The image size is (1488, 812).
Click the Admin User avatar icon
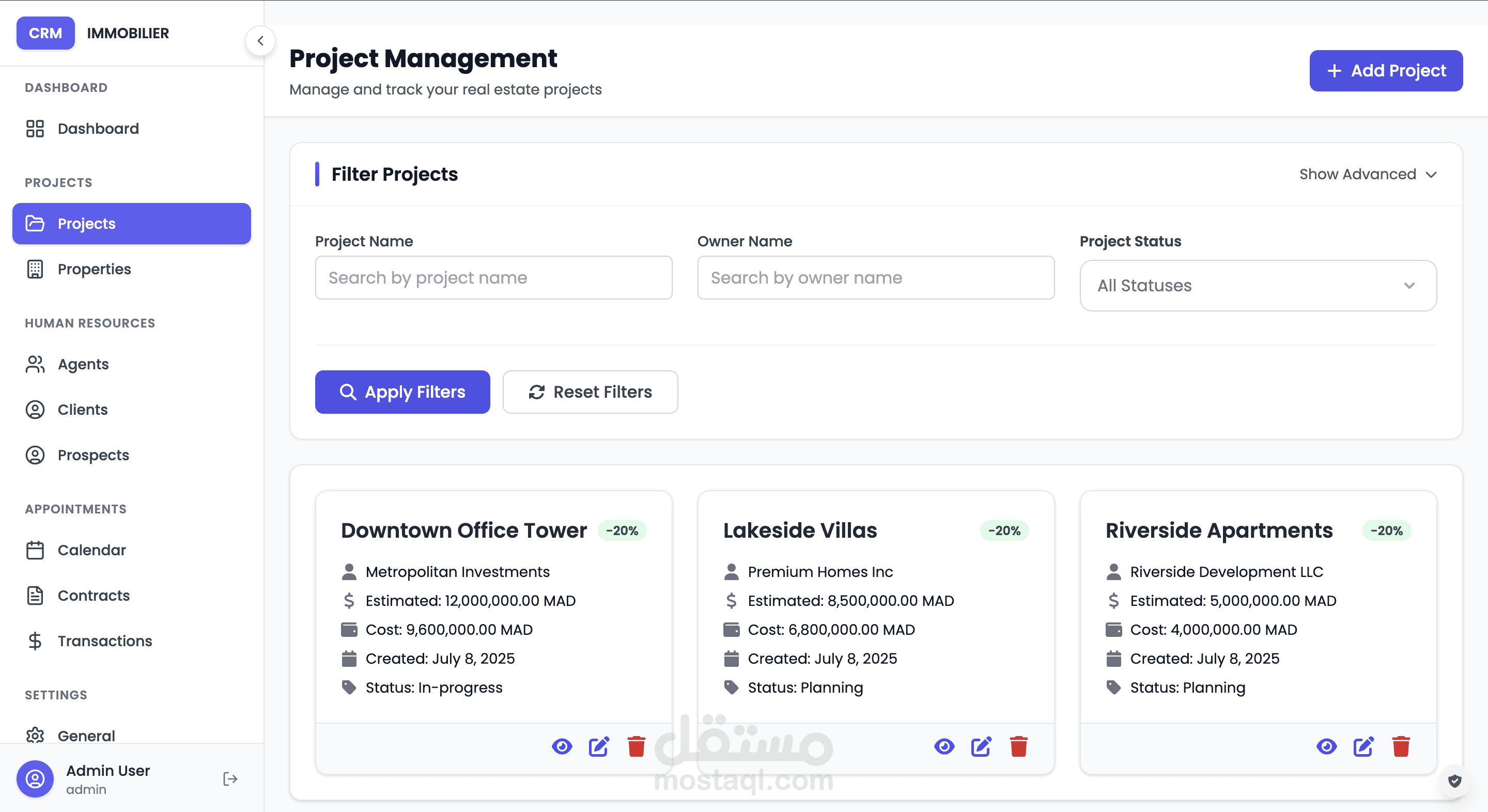(x=35, y=779)
